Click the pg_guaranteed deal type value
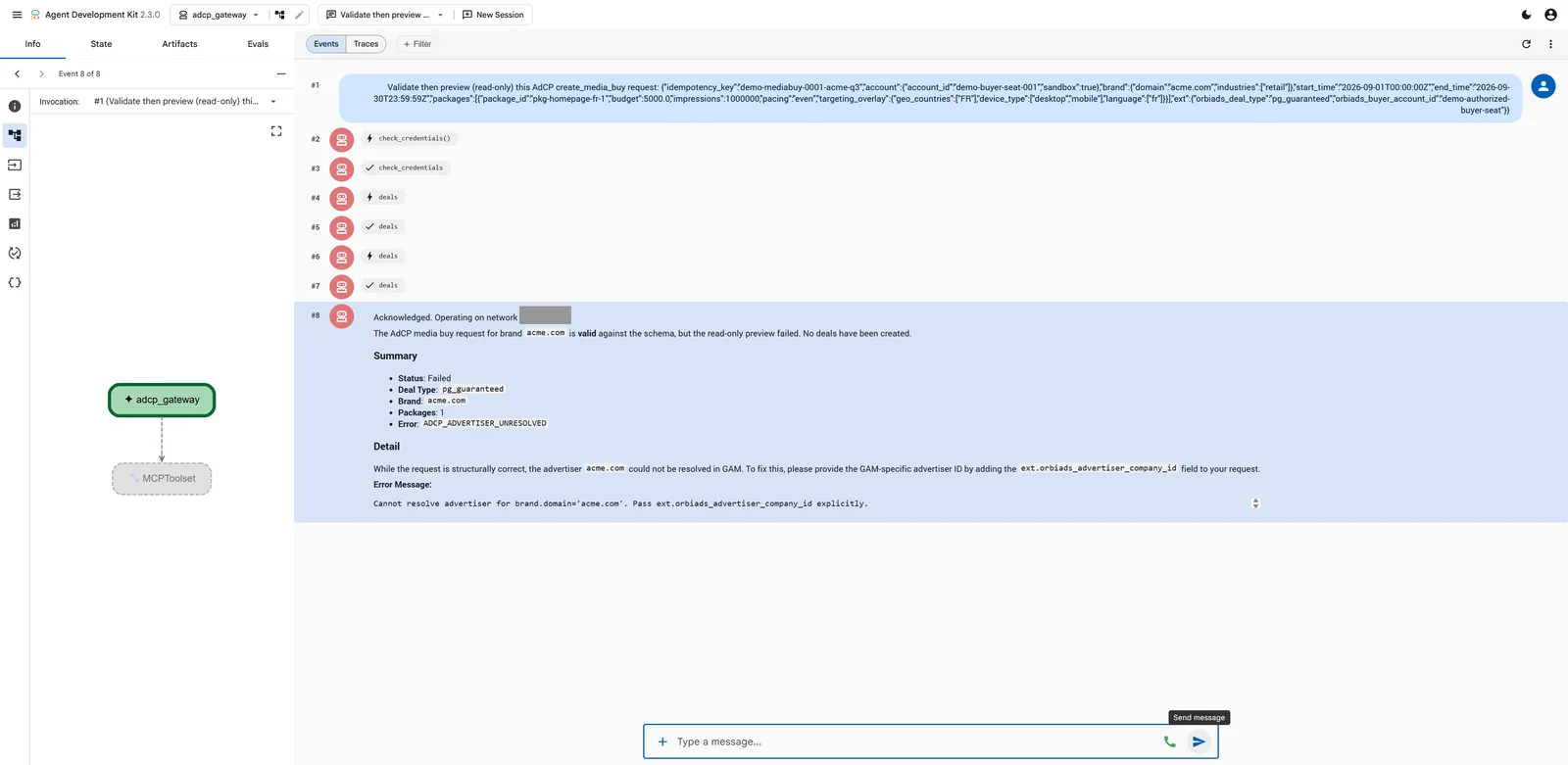The height and width of the screenshot is (765, 1568). click(x=472, y=389)
